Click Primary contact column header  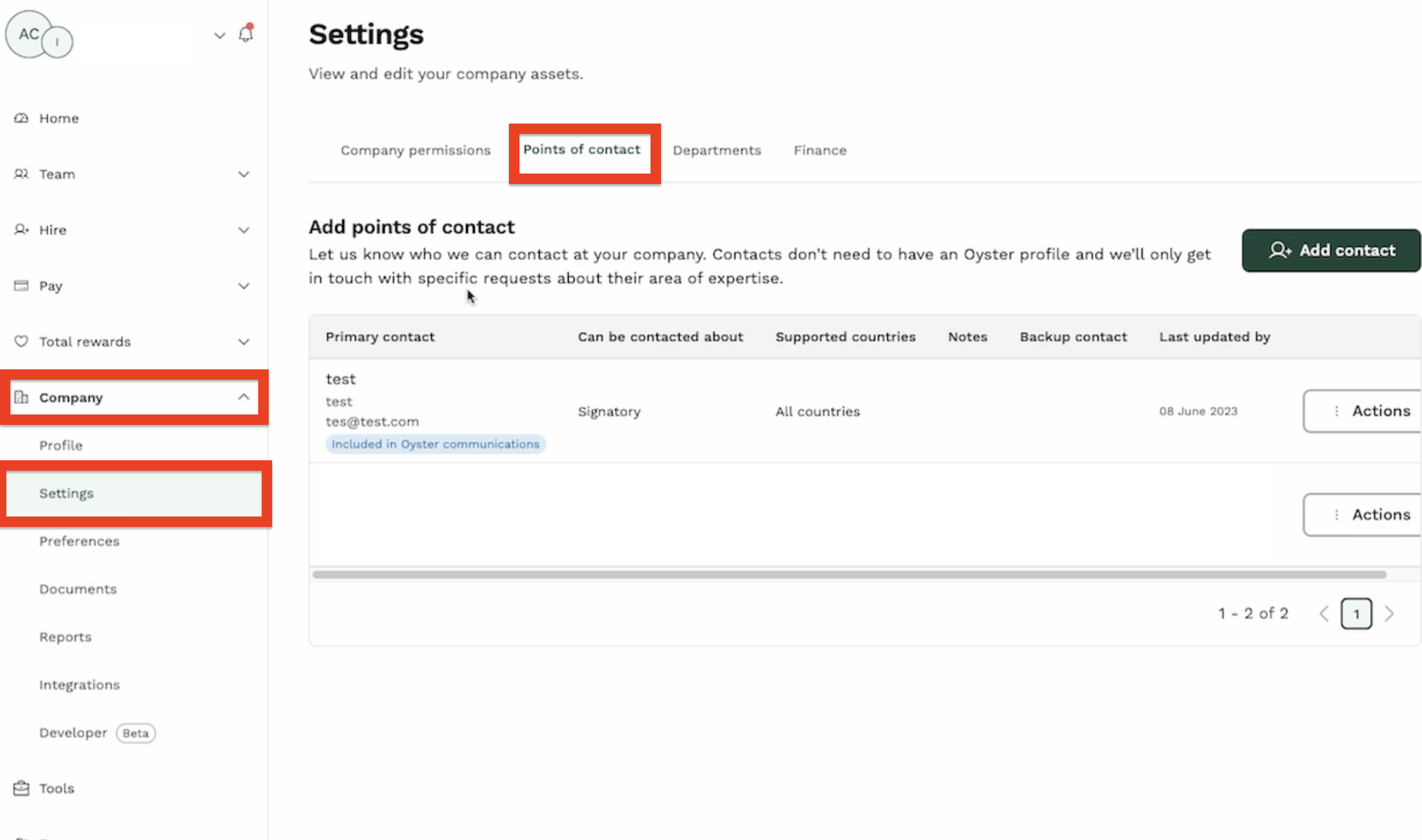pos(380,337)
